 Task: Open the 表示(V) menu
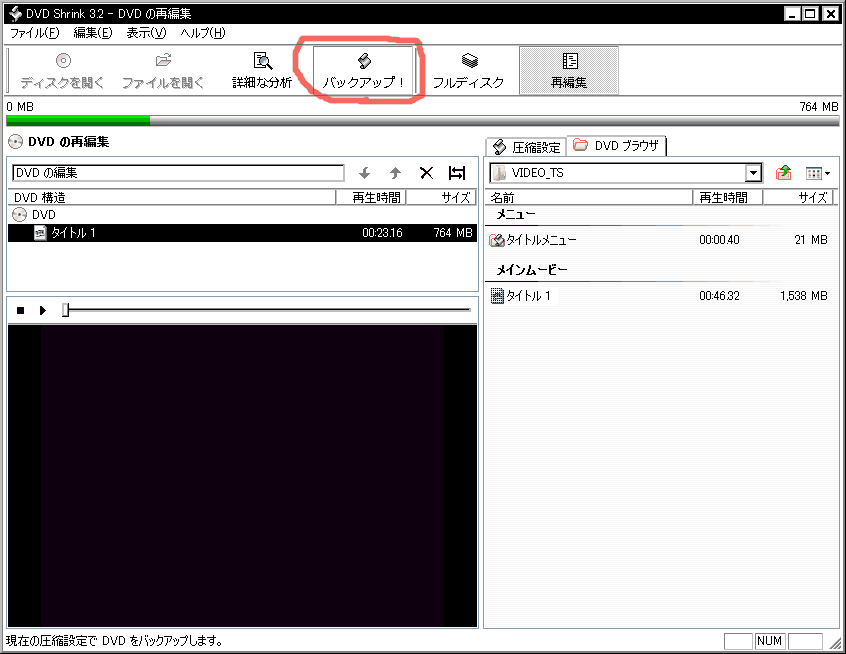(146, 33)
